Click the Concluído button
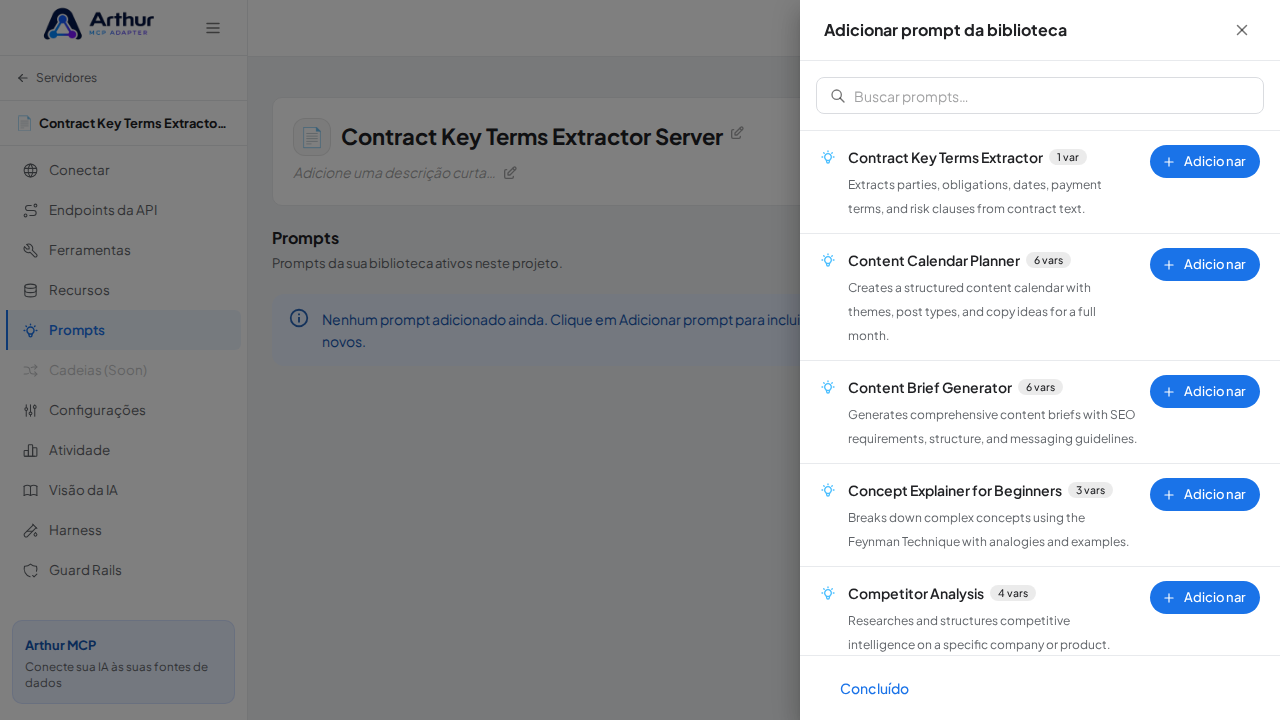Image resolution: width=1280 pixels, height=720 pixels. [874, 688]
